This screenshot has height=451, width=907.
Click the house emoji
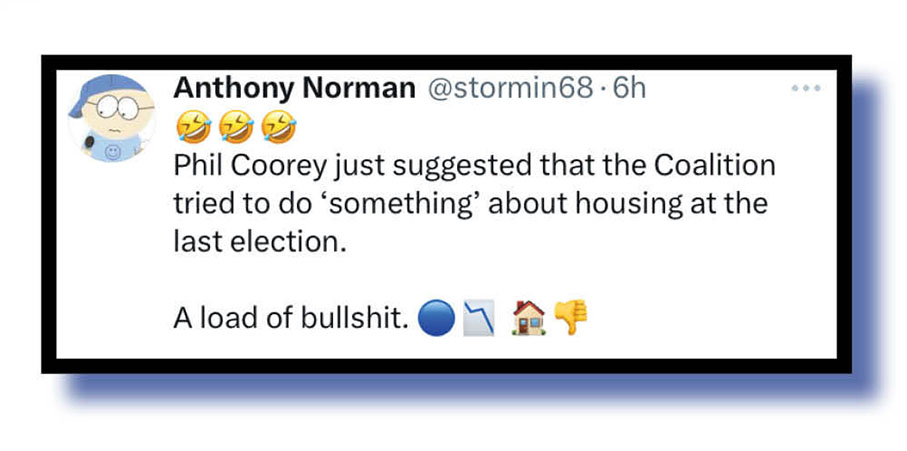527,320
